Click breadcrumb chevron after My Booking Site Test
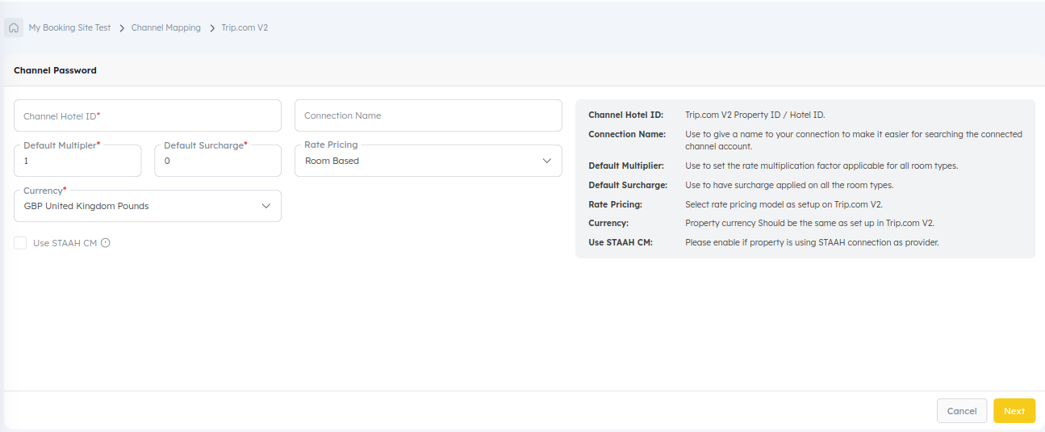Viewport: 1045px width, 432px height. click(121, 28)
